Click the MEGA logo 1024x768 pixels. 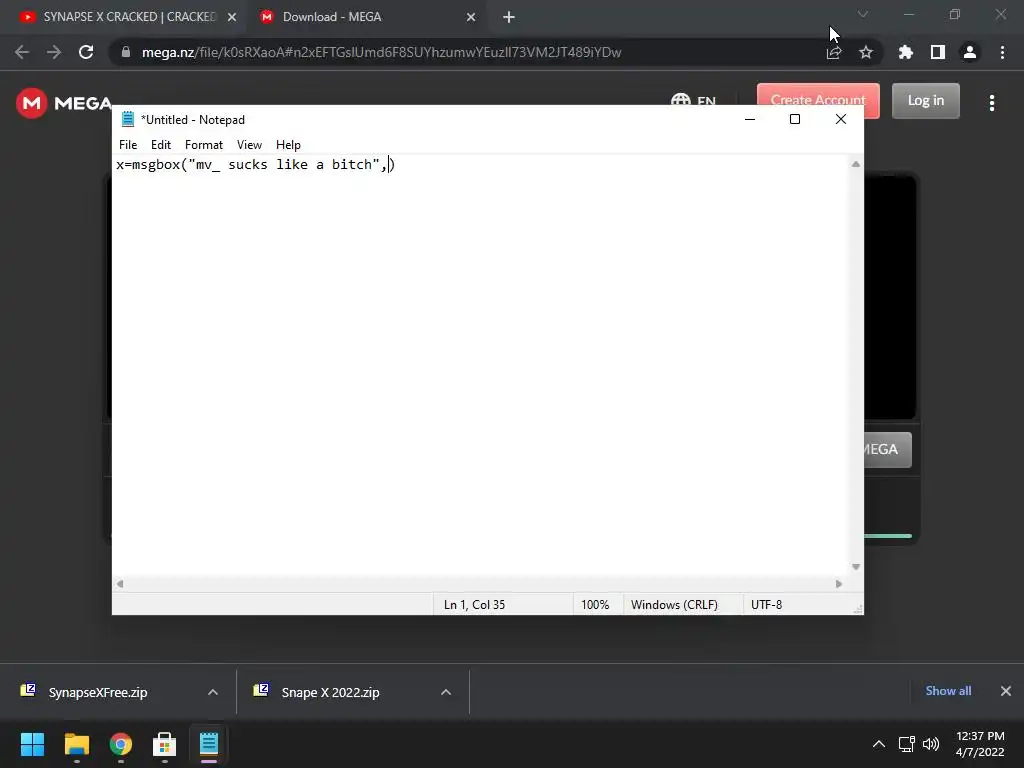tap(64, 103)
